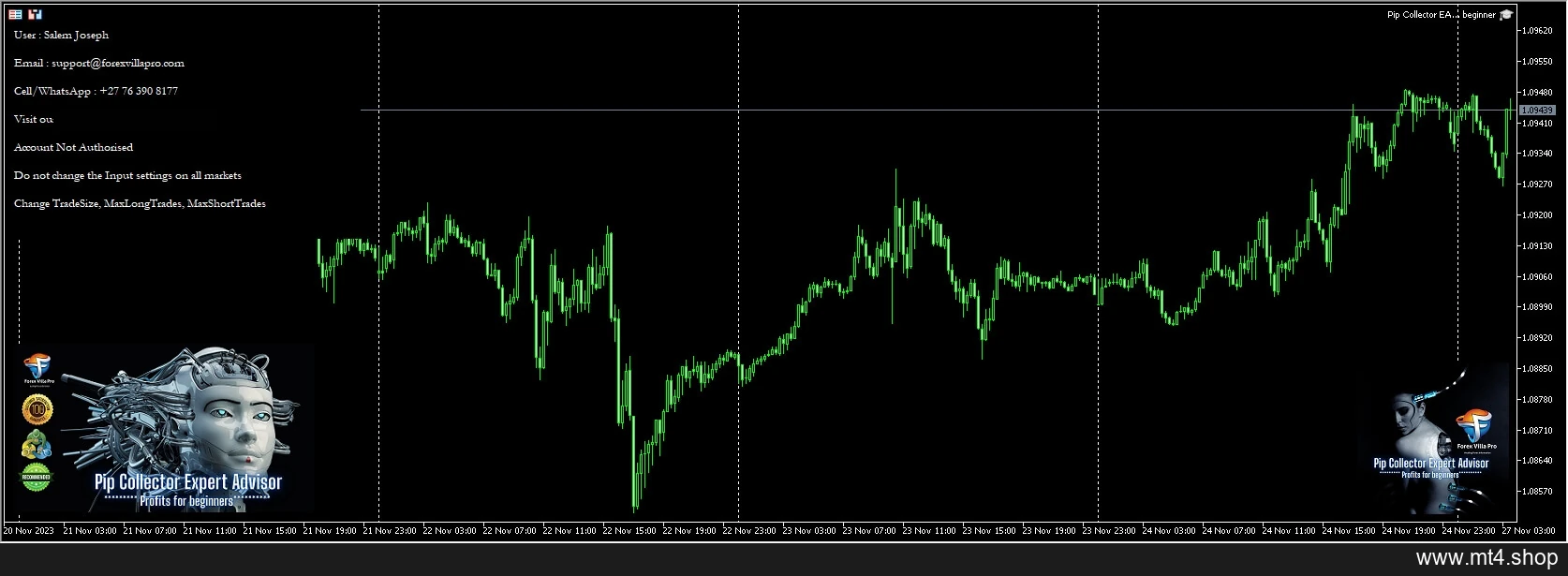Click the green Recommended badge

click(x=37, y=476)
